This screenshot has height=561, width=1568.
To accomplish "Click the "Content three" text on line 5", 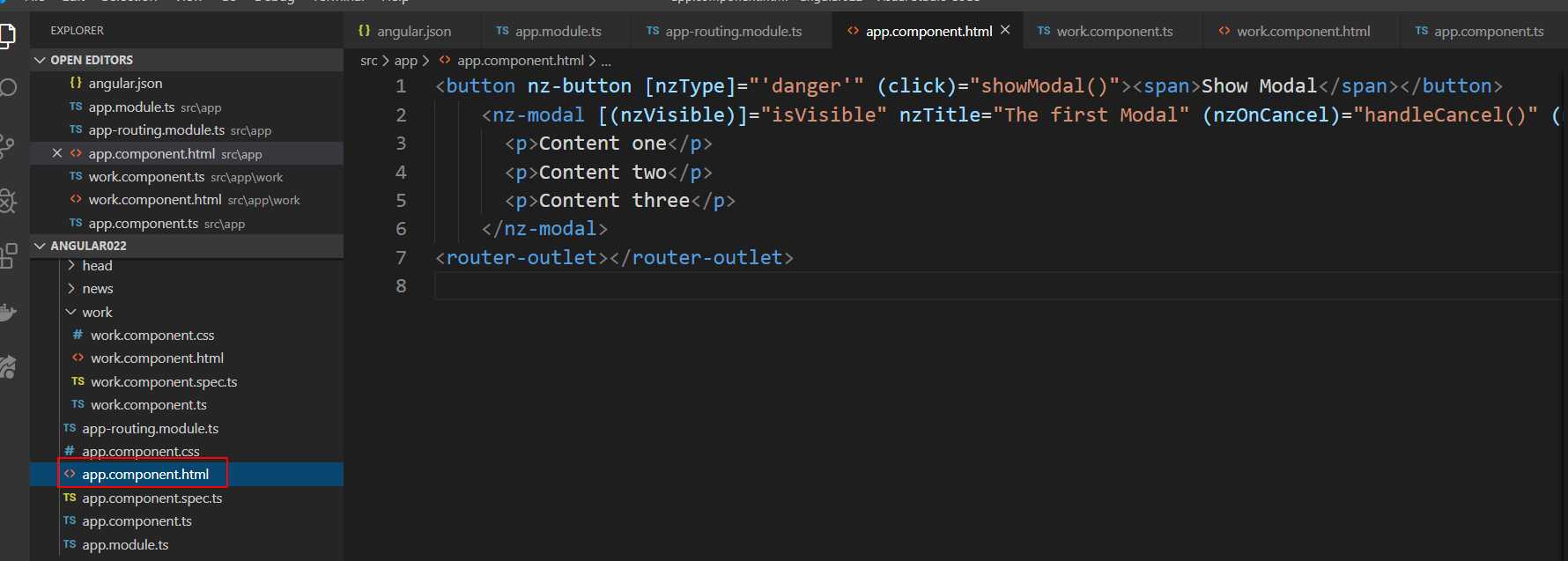I will point(614,200).
